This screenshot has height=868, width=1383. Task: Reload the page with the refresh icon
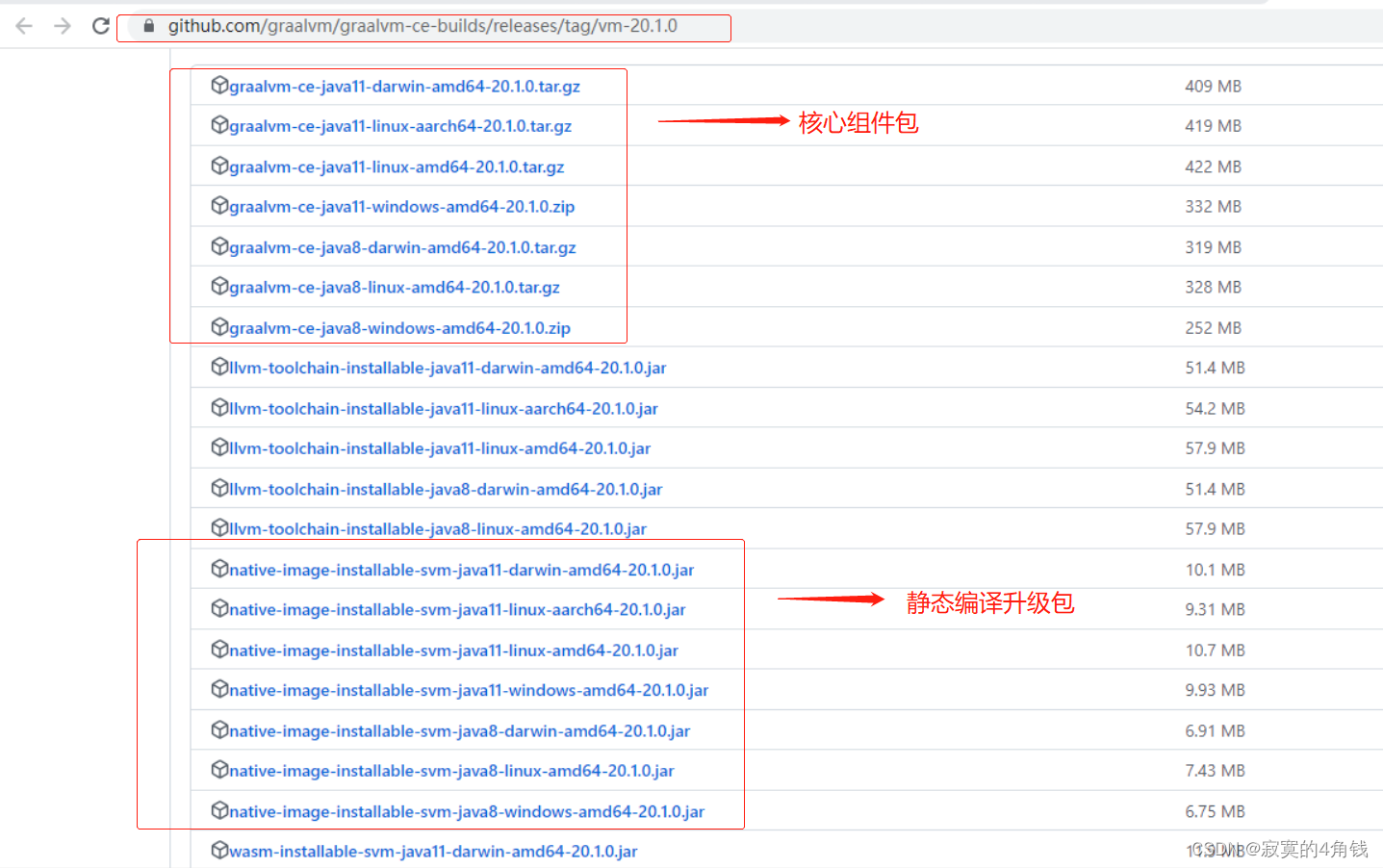(x=101, y=26)
